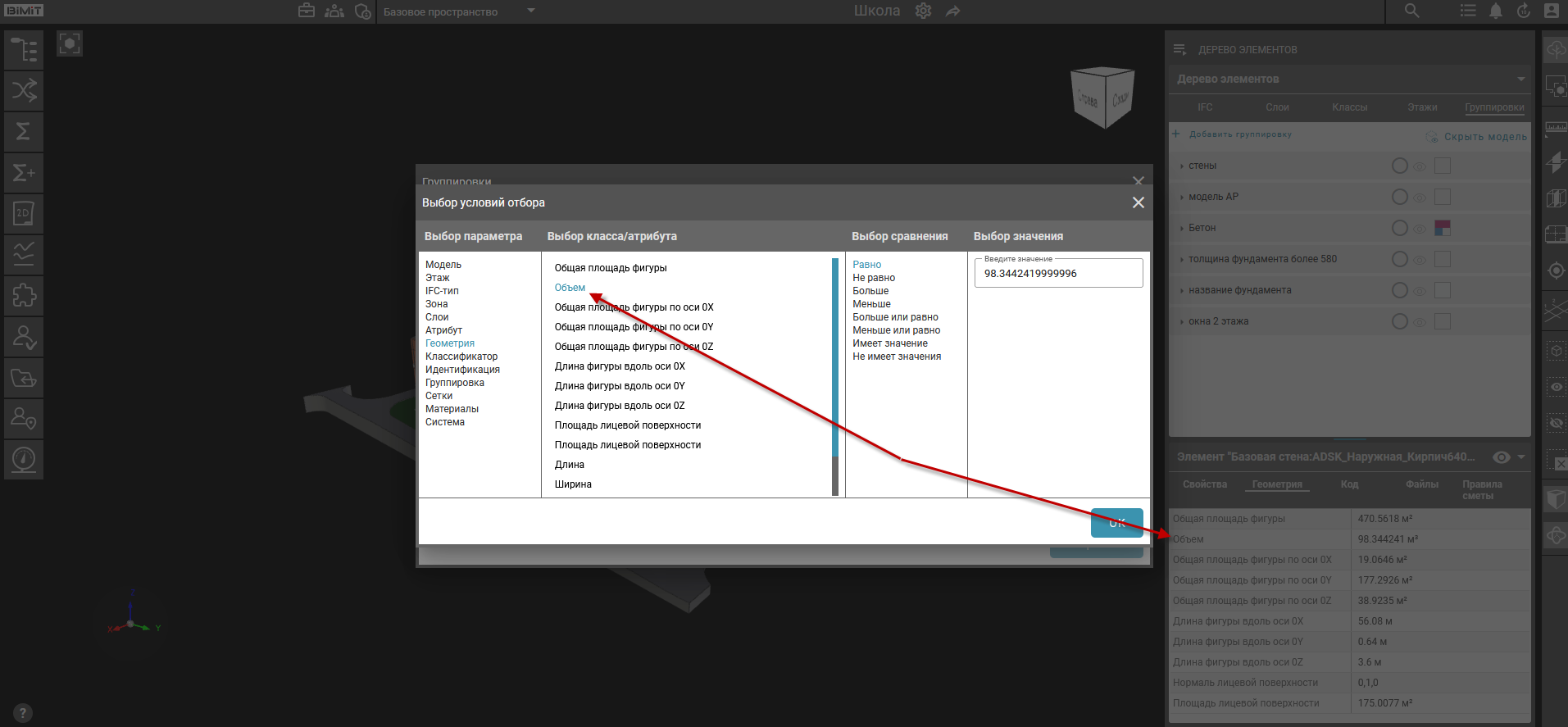Check the box for модель АР grouping
Image resolution: width=1568 pixels, height=727 pixels.
click(x=1443, y=197)
